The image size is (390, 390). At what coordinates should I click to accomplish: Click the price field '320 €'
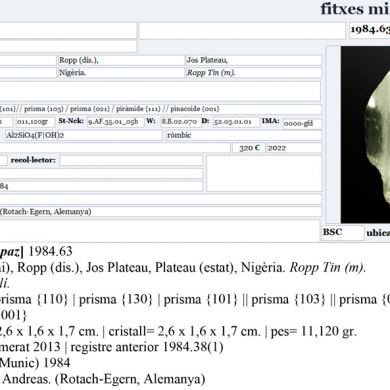tap(248, 148)
